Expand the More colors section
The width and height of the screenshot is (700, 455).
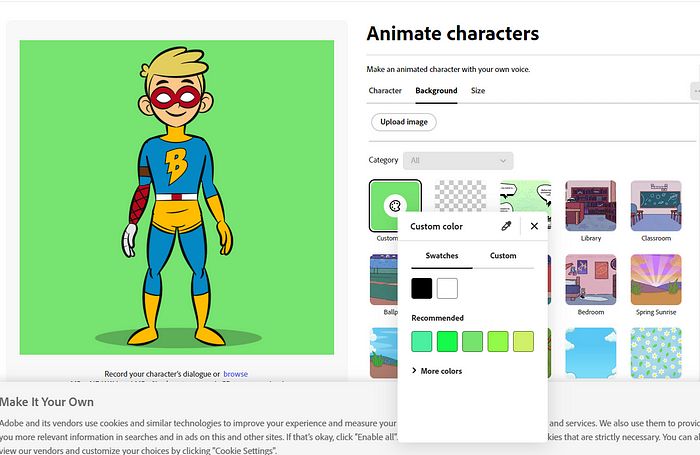436,371
